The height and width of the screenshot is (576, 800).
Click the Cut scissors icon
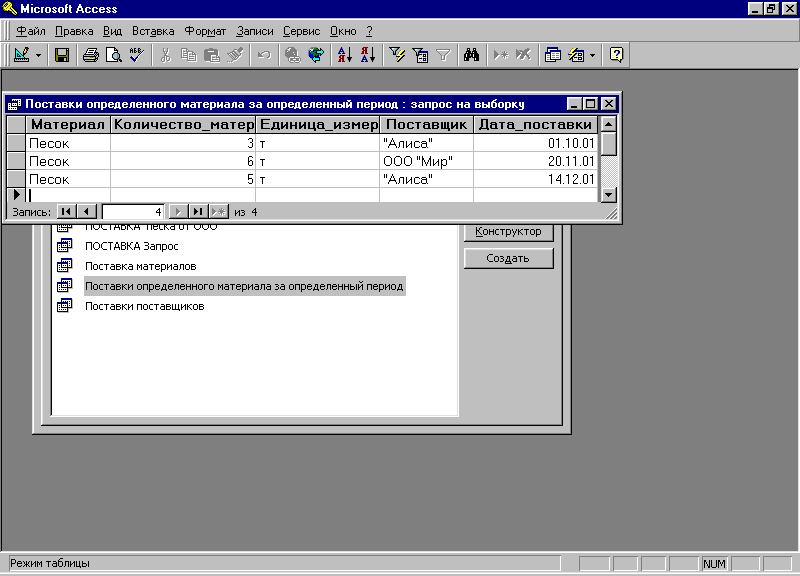point(165,55)
